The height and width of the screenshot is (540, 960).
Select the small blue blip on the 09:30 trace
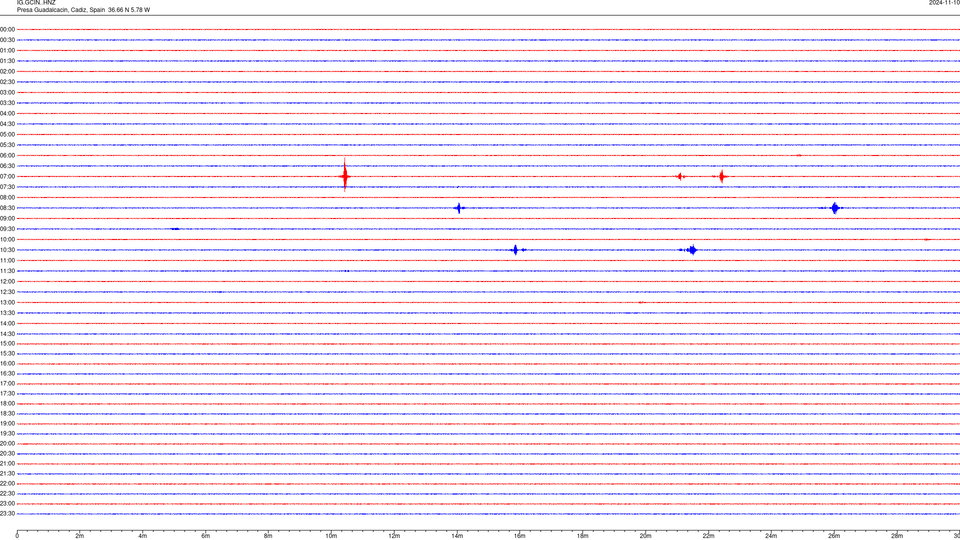(175, 229)
